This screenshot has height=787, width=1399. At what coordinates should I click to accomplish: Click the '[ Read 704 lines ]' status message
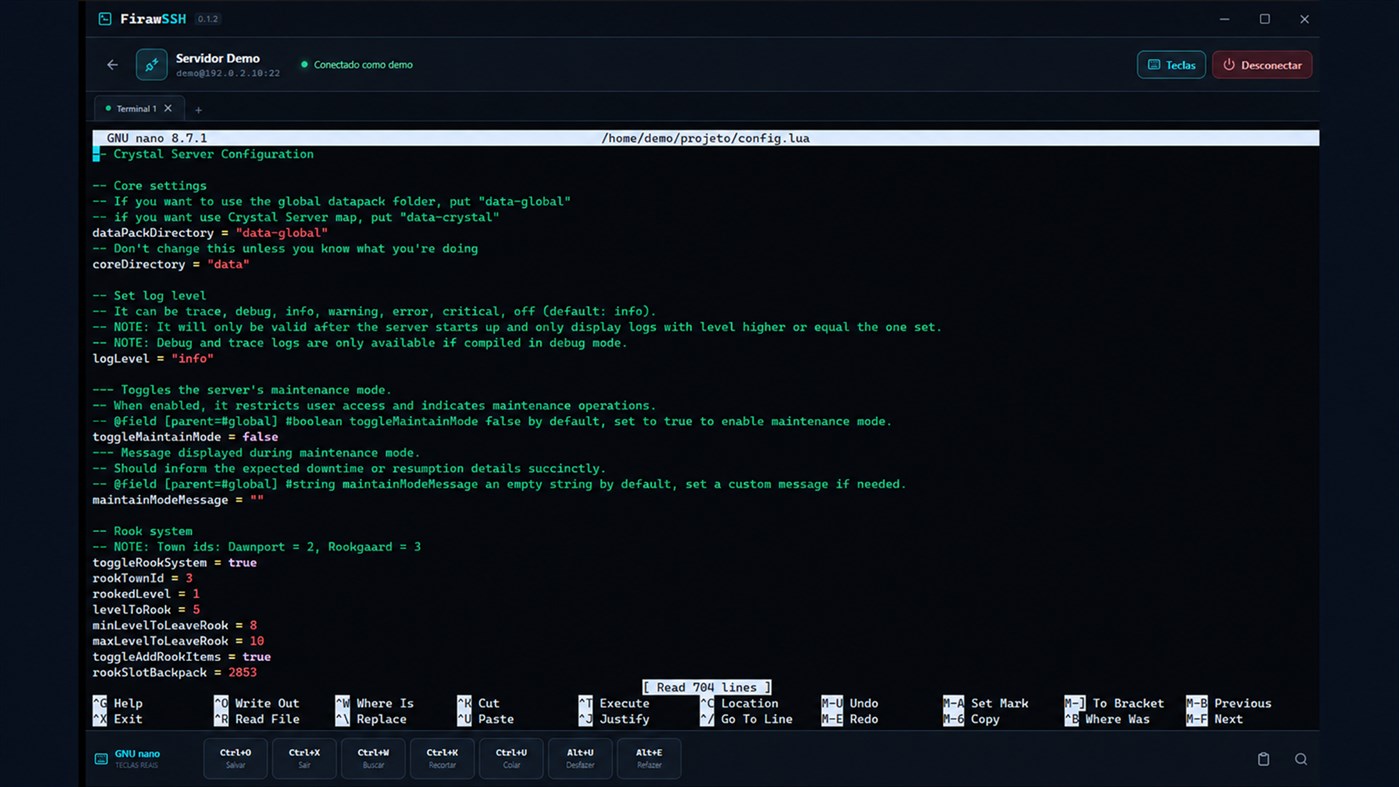(x=706, y=688)
